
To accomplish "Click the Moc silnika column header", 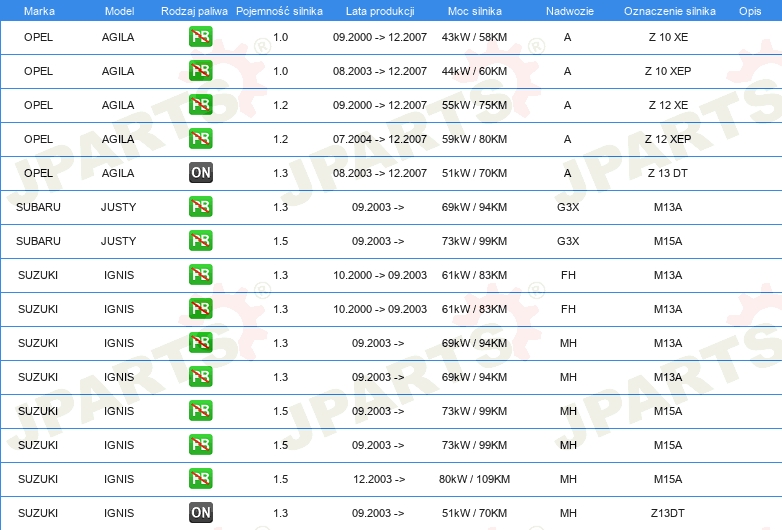I will 474,11.
